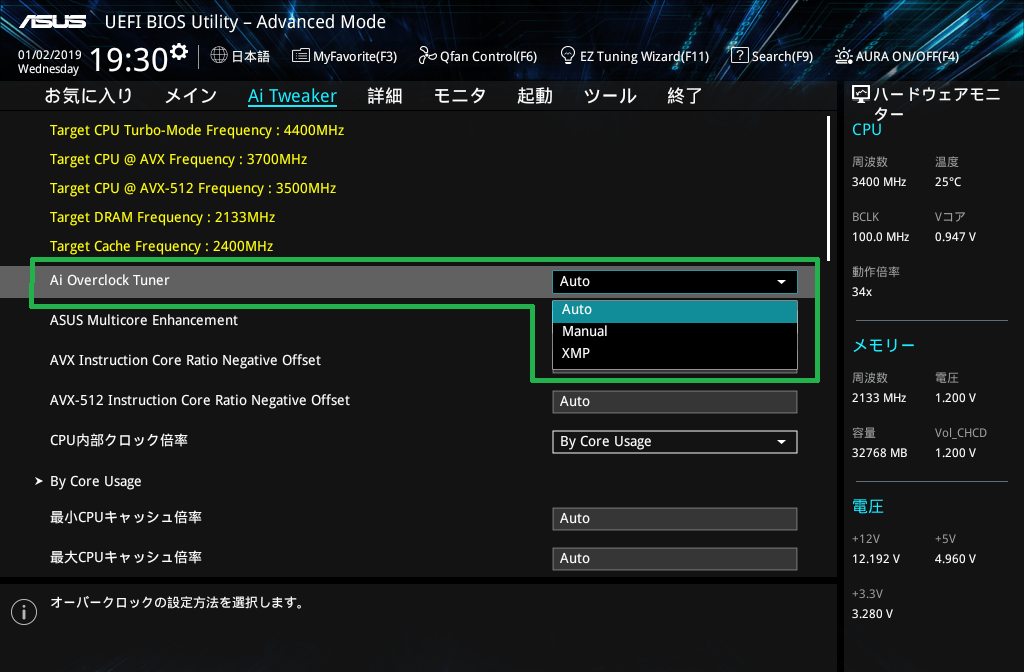Open the 終了 tab

684,96
